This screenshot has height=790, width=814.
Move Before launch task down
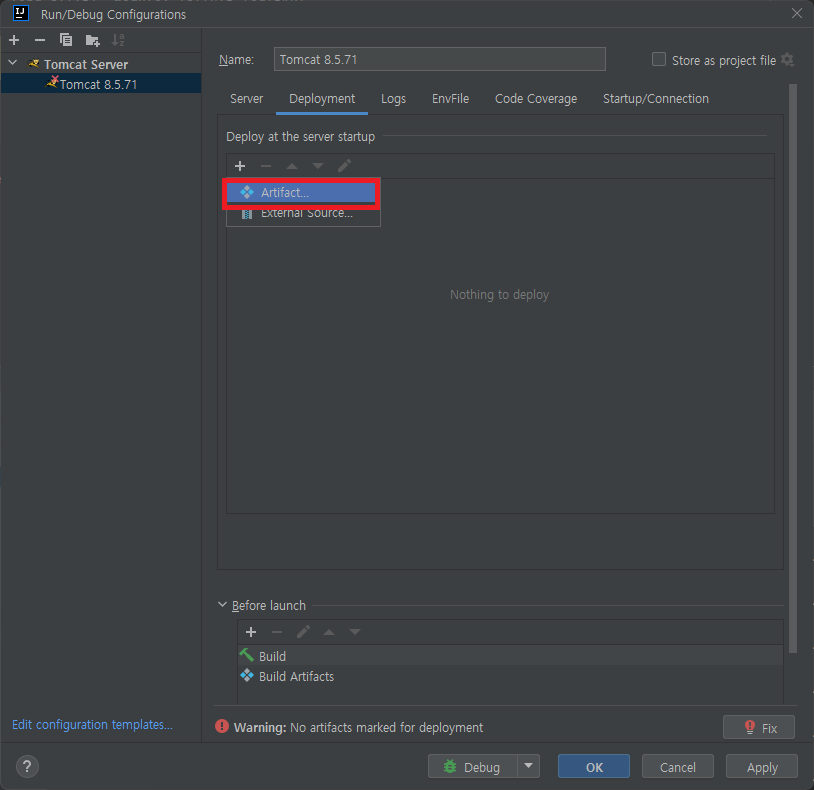pos(355,632)
